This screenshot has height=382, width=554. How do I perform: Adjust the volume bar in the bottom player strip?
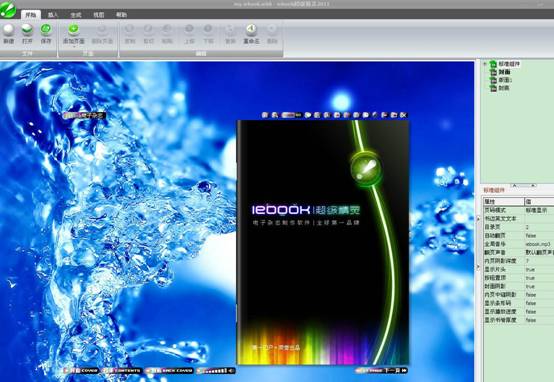click(x=214, y=371)
